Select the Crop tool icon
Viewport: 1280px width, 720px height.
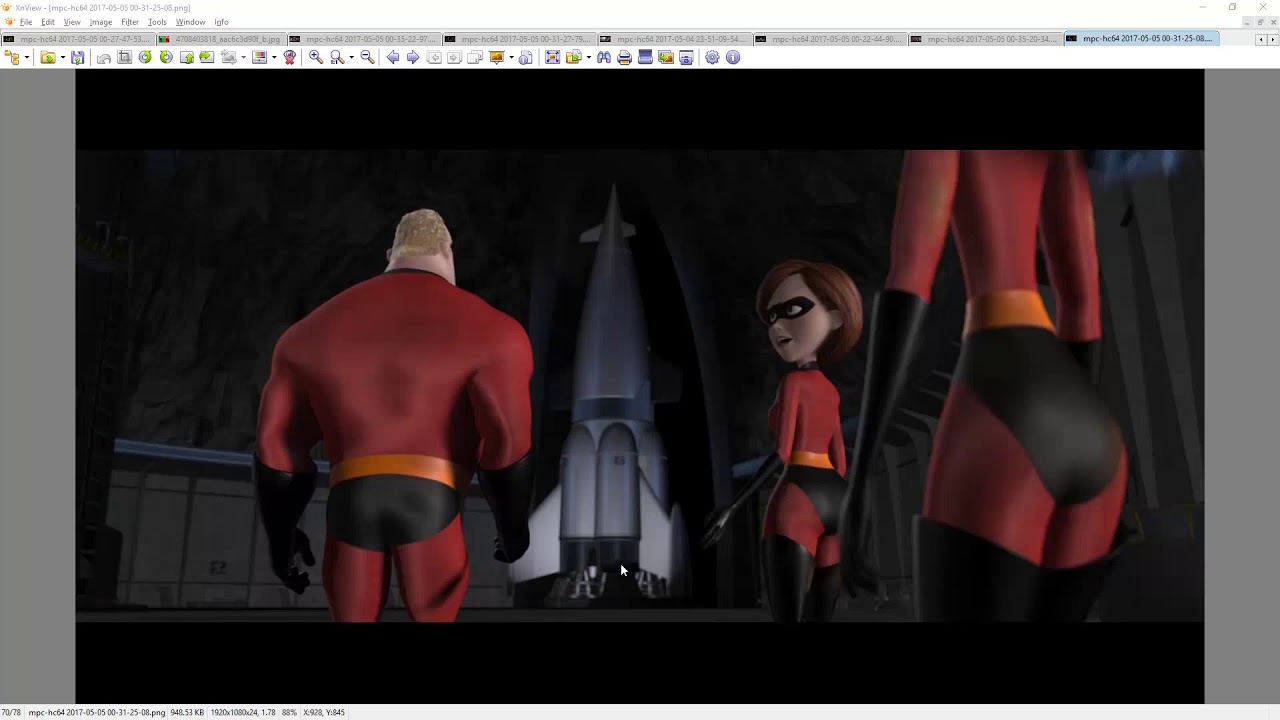click(125, 58)
